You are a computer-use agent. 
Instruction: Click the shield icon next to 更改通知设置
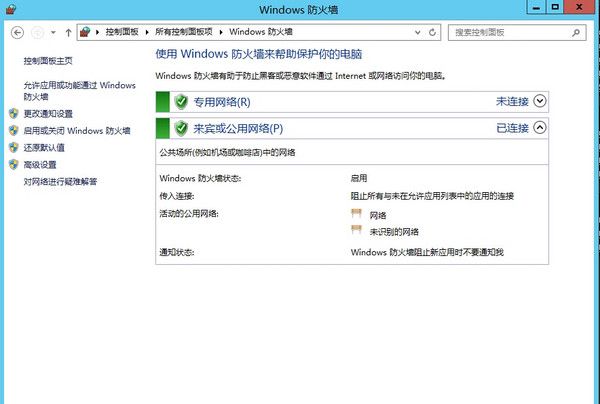(x=13, y=113)
